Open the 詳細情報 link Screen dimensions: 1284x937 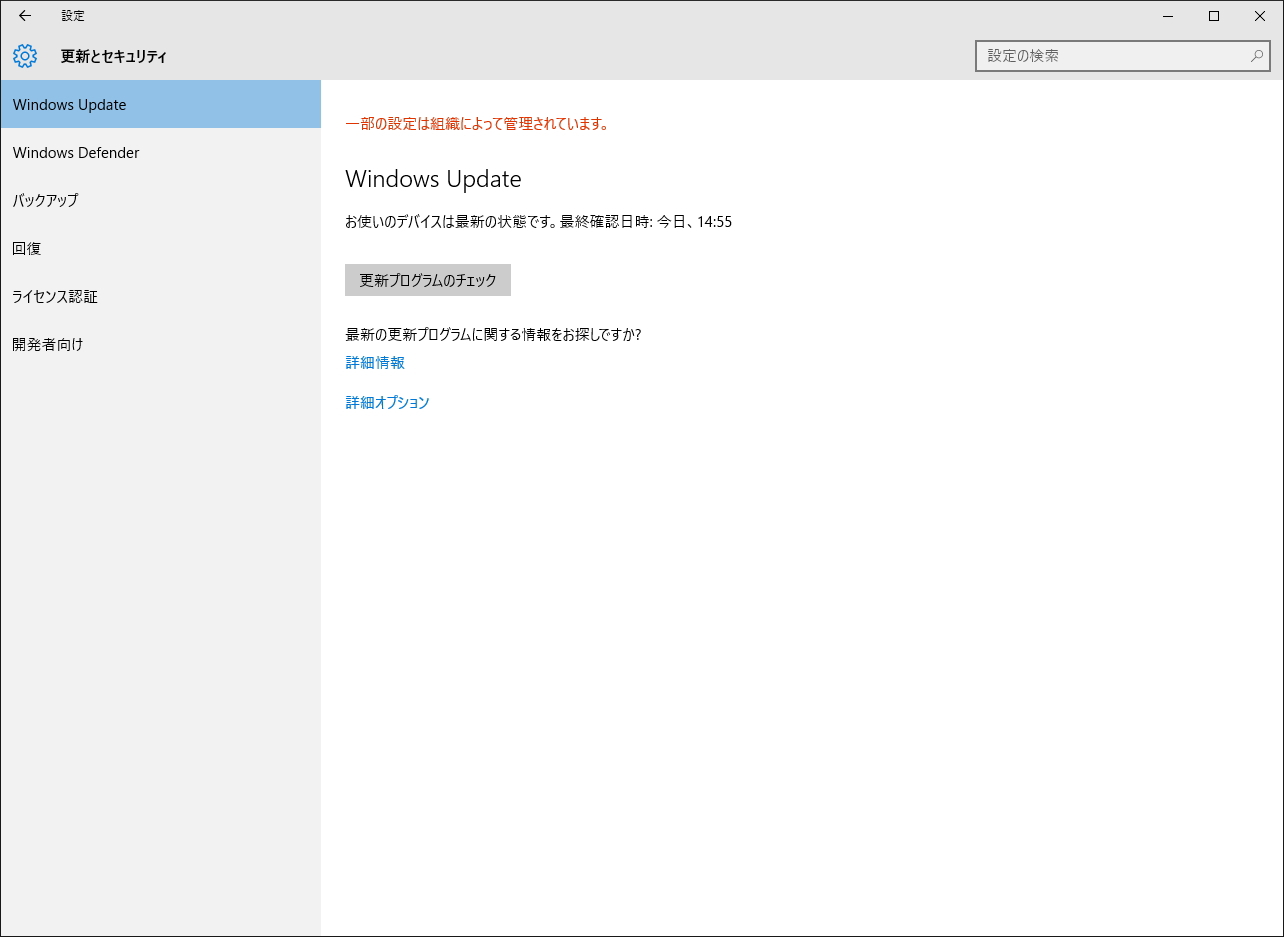[x=375, y=363]
